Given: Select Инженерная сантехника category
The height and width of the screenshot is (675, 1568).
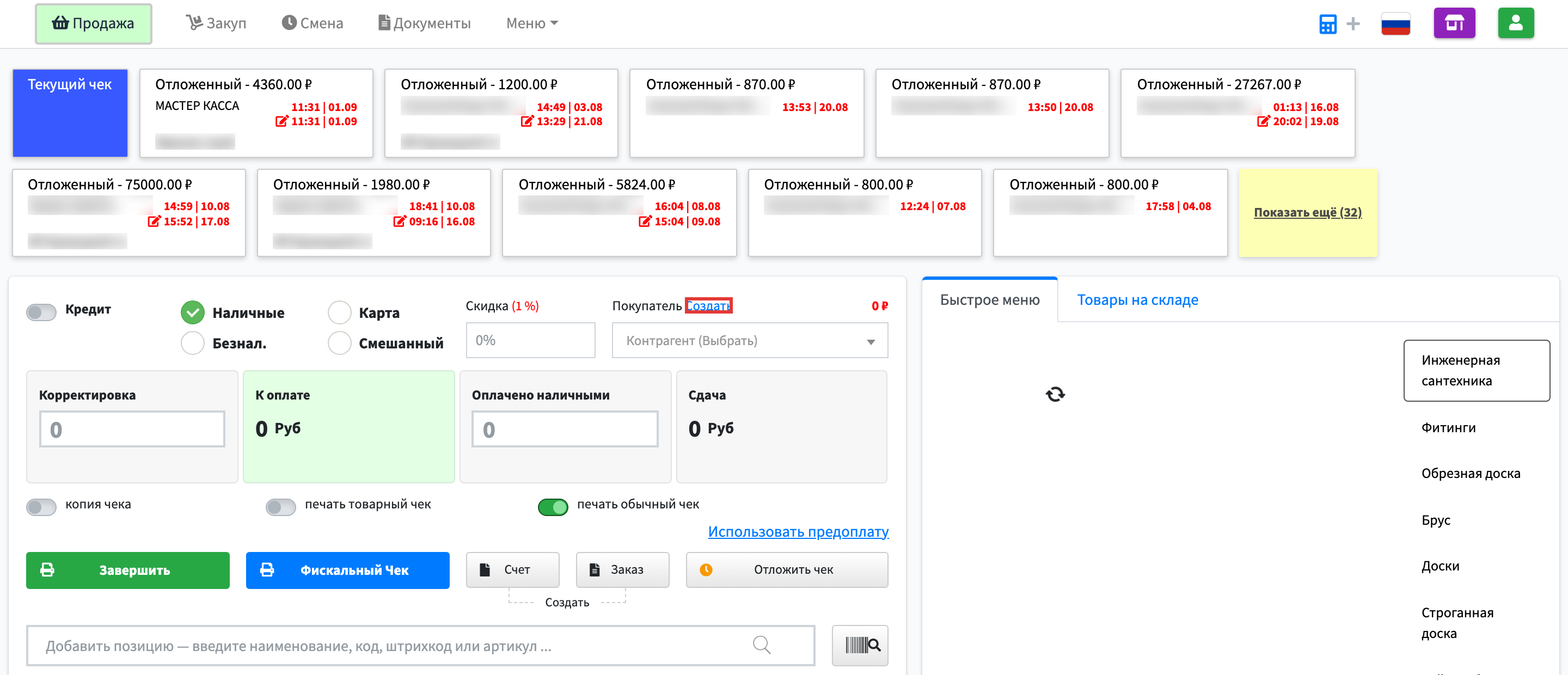Looking at the screenshot, I should pyautogui.click(x=1476, y=370).
